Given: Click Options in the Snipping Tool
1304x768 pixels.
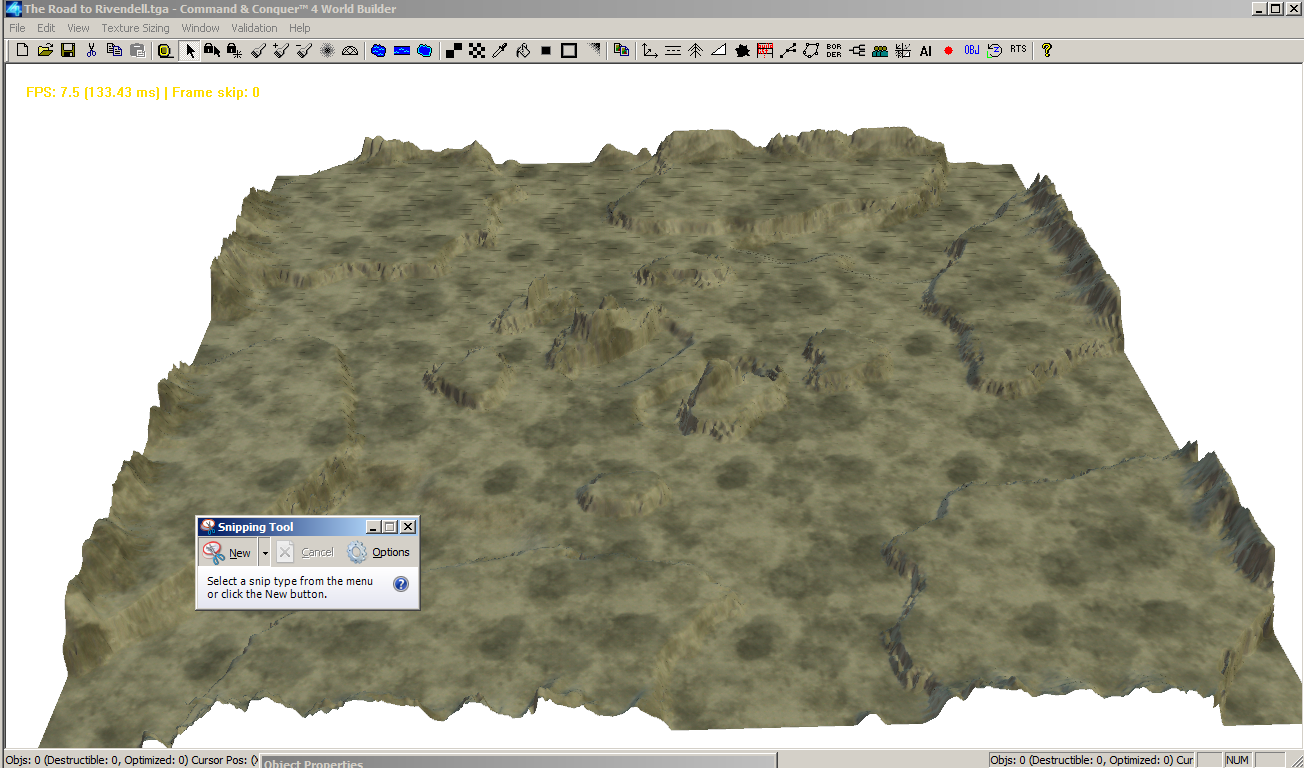Looking at the screenshot, I should point(379,552).
